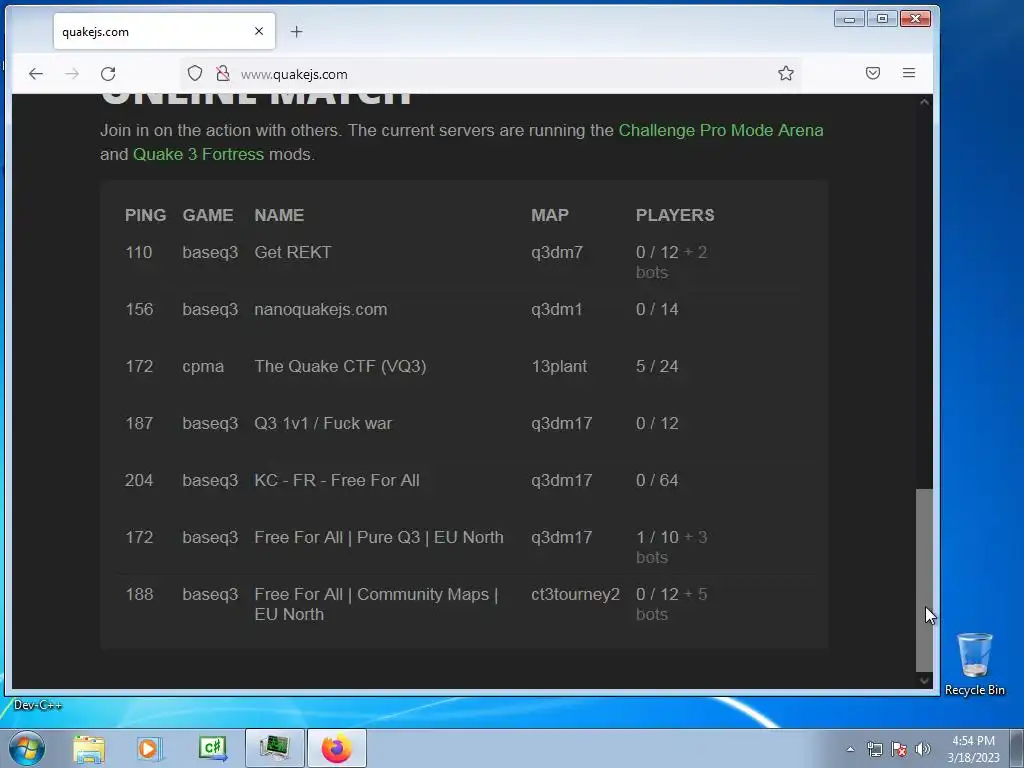Open the taskbar clock and date
The image size is (1024, 768).
pos(973,749)
